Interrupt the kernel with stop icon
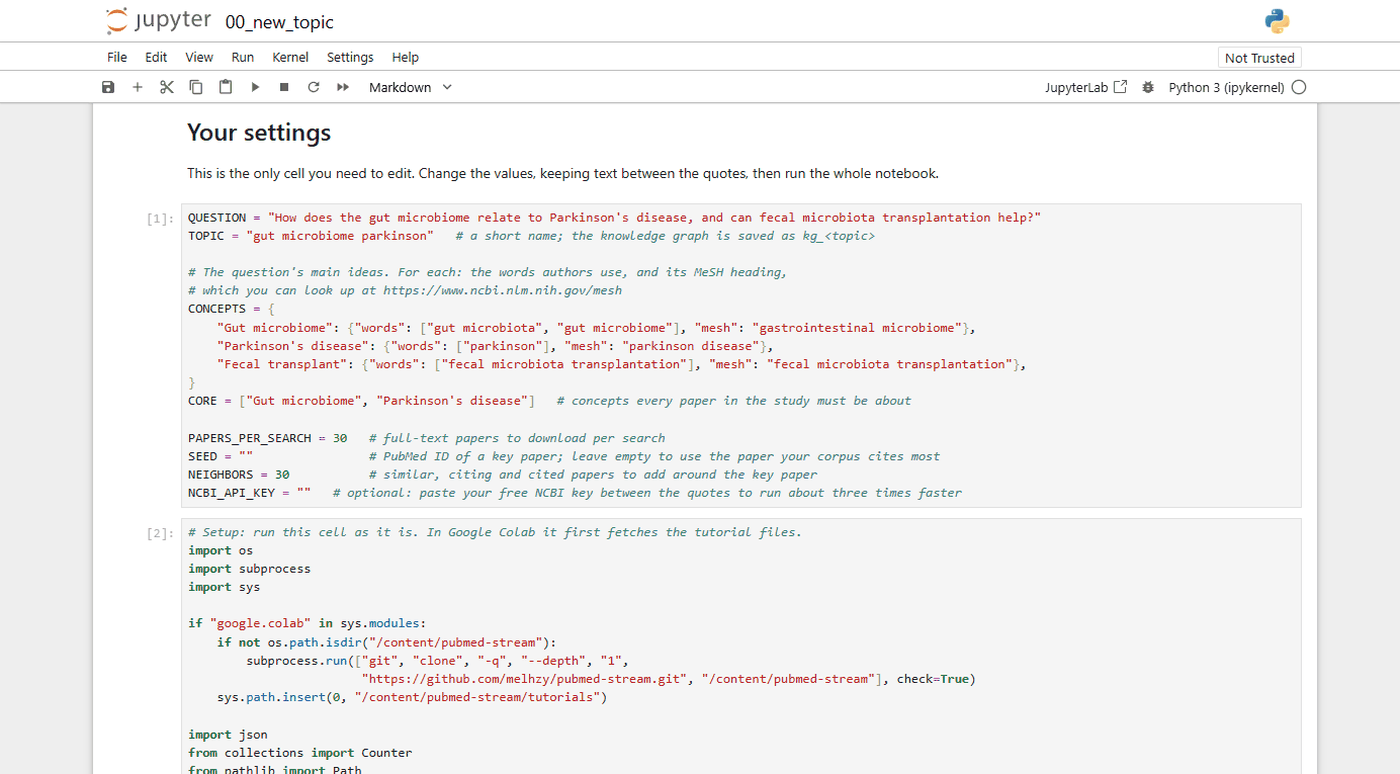This screenshot has height=774, width=1400. pyautogui.click(x=284, y=87)
